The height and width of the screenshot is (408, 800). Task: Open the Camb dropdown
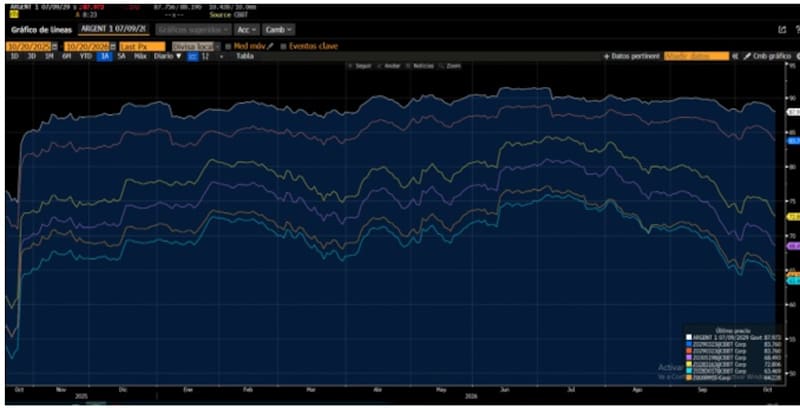(279, 30)
